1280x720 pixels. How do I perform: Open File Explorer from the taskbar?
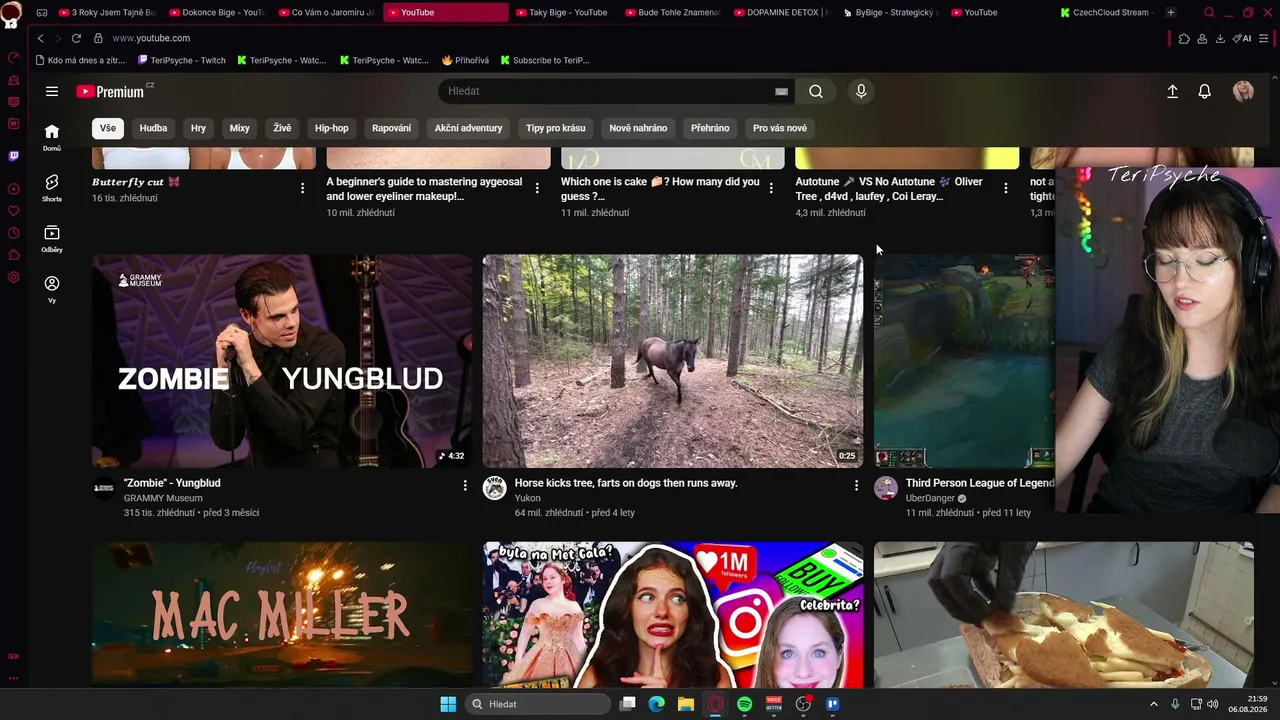(685, 704)
